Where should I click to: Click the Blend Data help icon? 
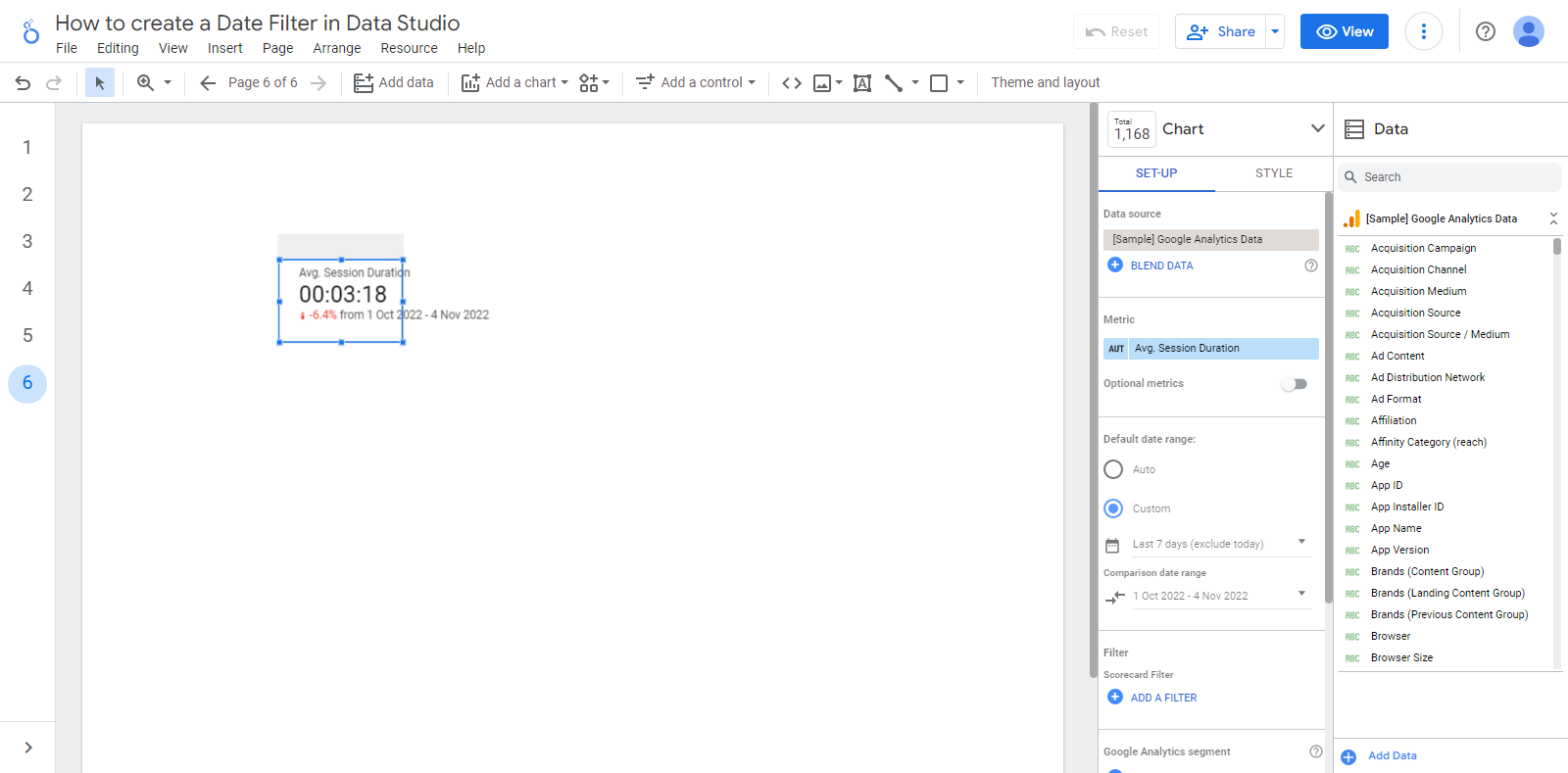coord(1311,266)
